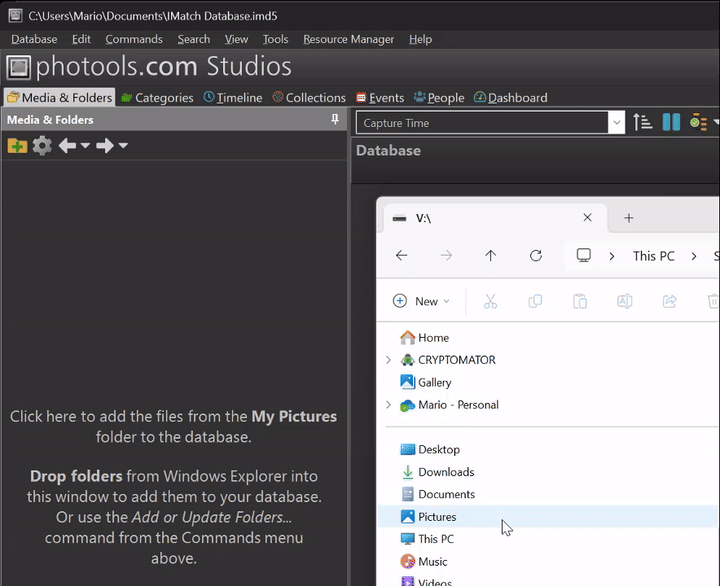Expand the CRYPTOMATOR tree node

[388, 360]
